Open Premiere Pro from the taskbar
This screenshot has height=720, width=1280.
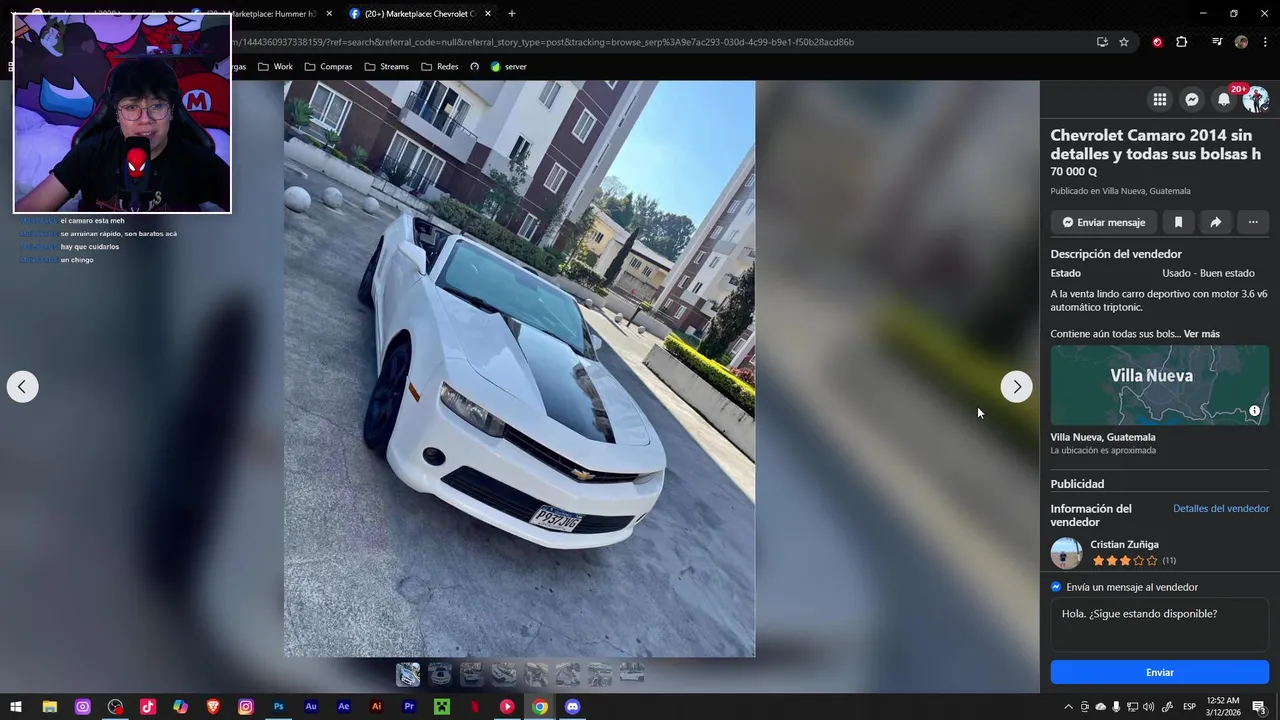(409, 707)
